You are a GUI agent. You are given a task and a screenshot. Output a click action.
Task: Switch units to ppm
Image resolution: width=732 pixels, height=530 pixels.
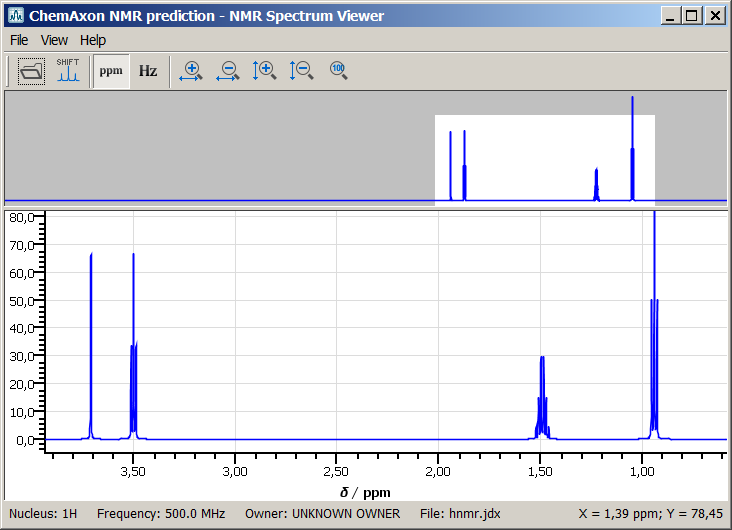tap(111, 71)
